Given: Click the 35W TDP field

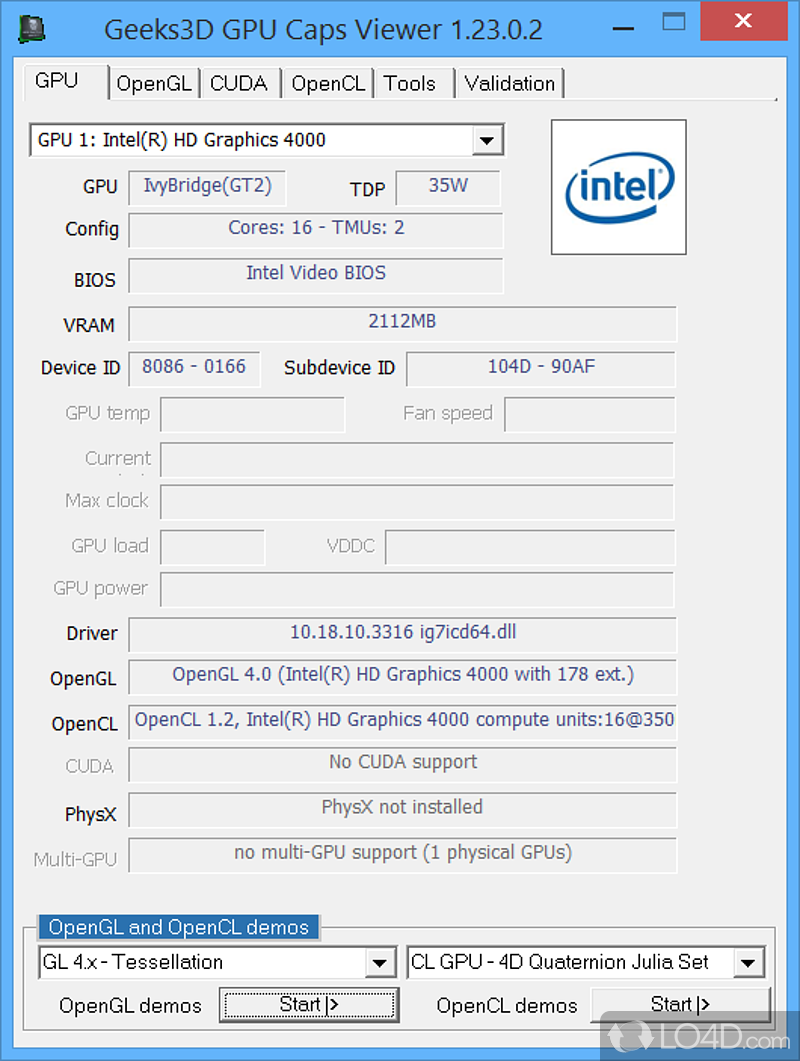Looking at the screenshot, I should click(448, 187).
